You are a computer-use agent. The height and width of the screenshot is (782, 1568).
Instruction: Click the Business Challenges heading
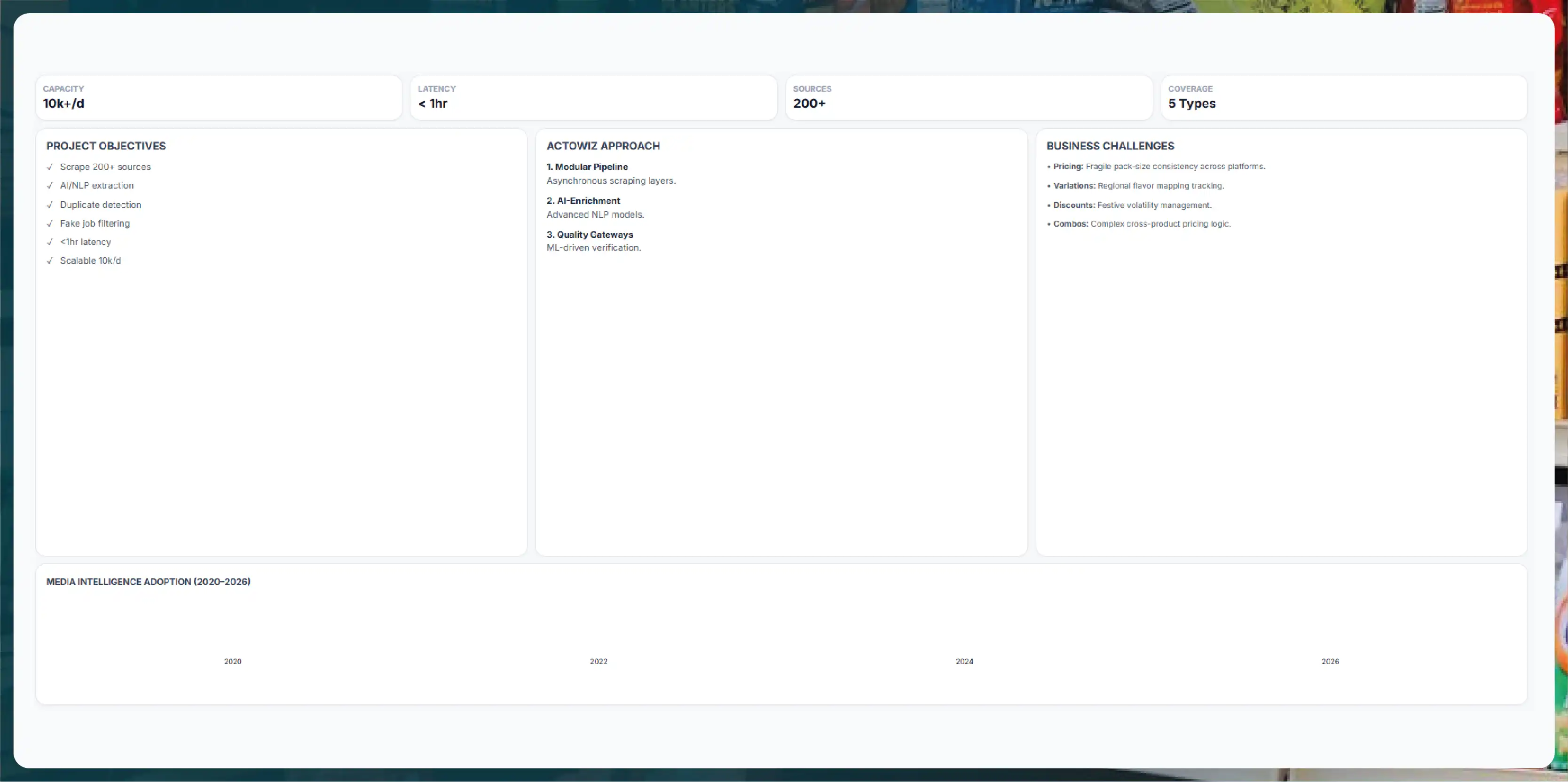[x=1110, y=146]
